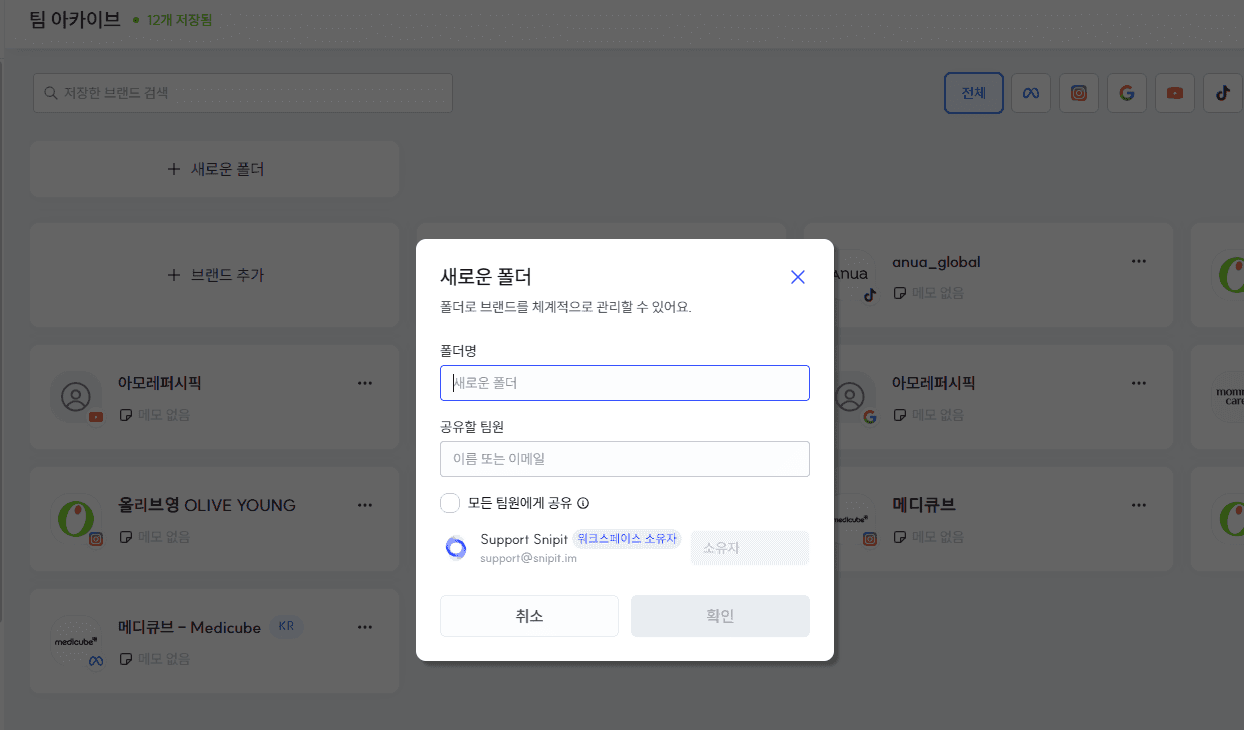Focus the 저장한 브랜드 검색 search box
This screenshot has width=1244, height=730.
[x=243, y=93]
